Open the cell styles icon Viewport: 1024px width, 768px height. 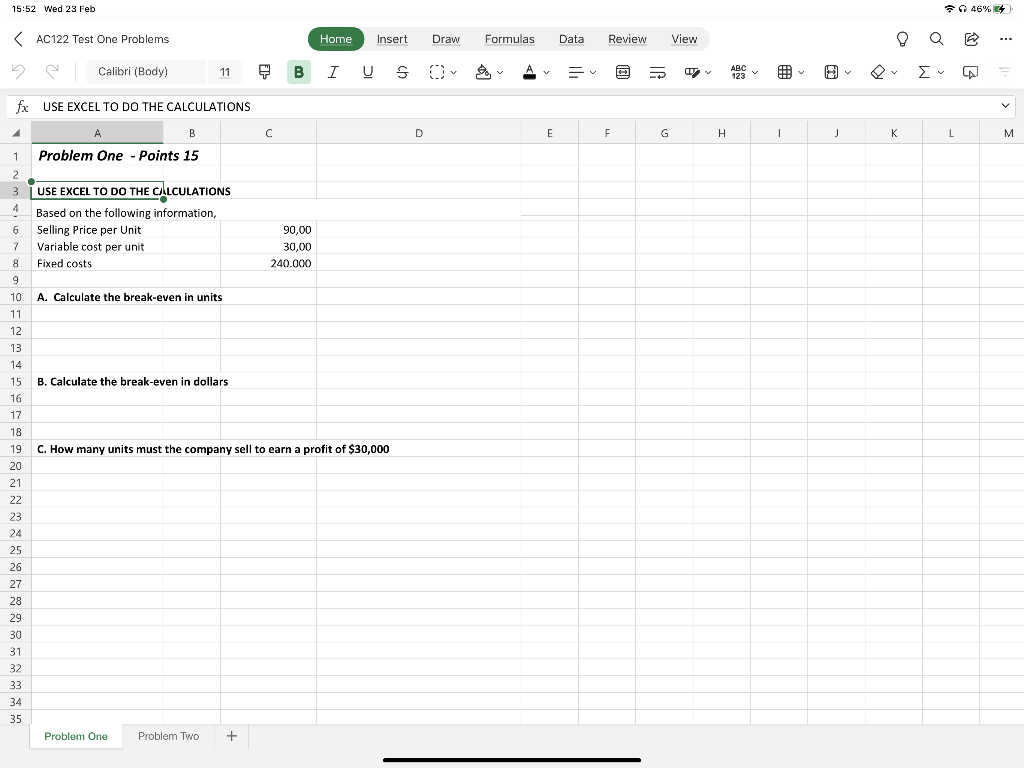[x=692, y=72]
